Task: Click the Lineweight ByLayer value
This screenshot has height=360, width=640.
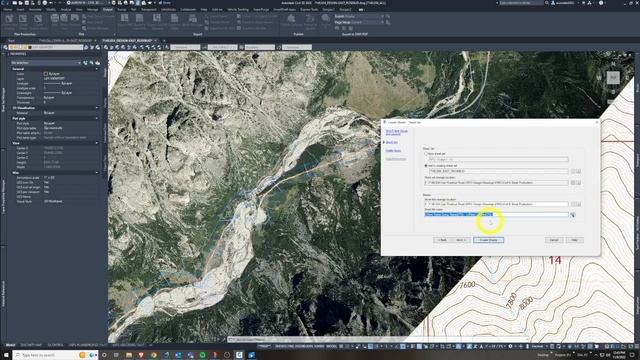Action: [x=57, y=93]
